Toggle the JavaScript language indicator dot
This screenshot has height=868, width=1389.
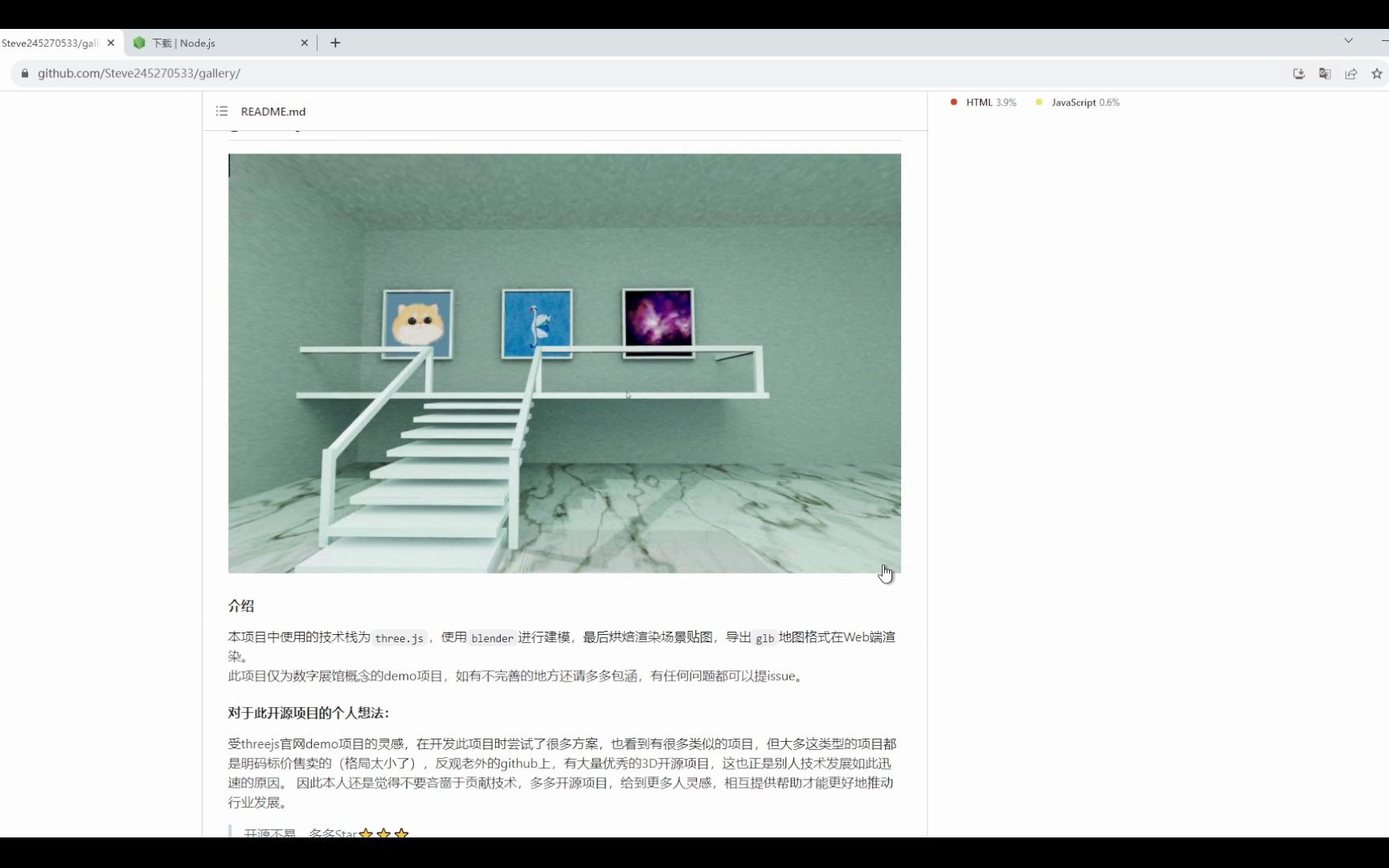point(1038,102)
